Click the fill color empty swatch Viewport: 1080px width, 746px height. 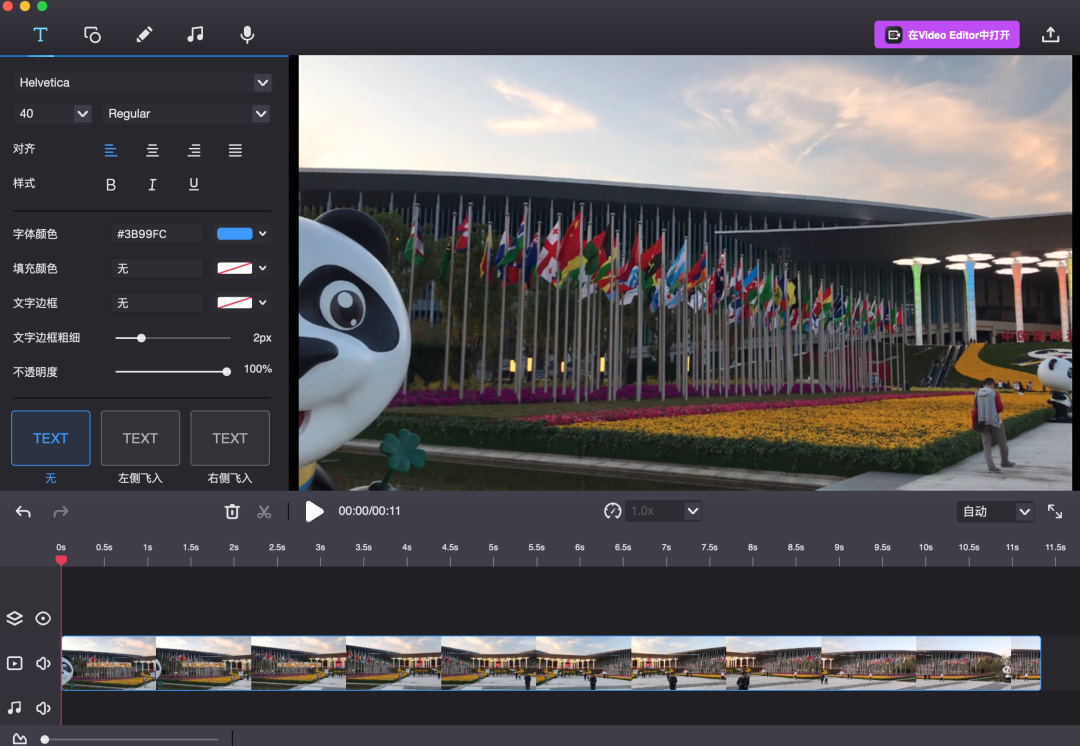tap(235, 269)
